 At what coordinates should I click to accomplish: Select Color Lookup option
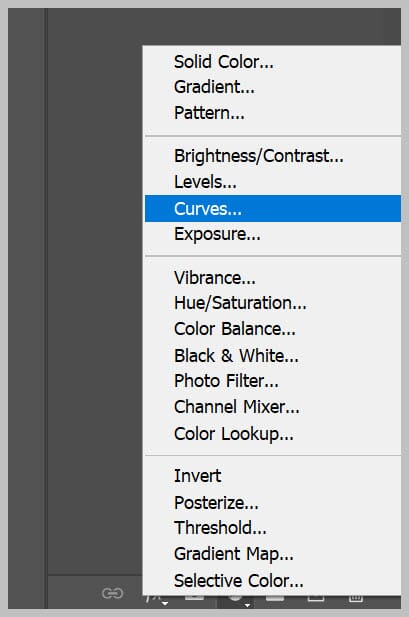point(272,434)
